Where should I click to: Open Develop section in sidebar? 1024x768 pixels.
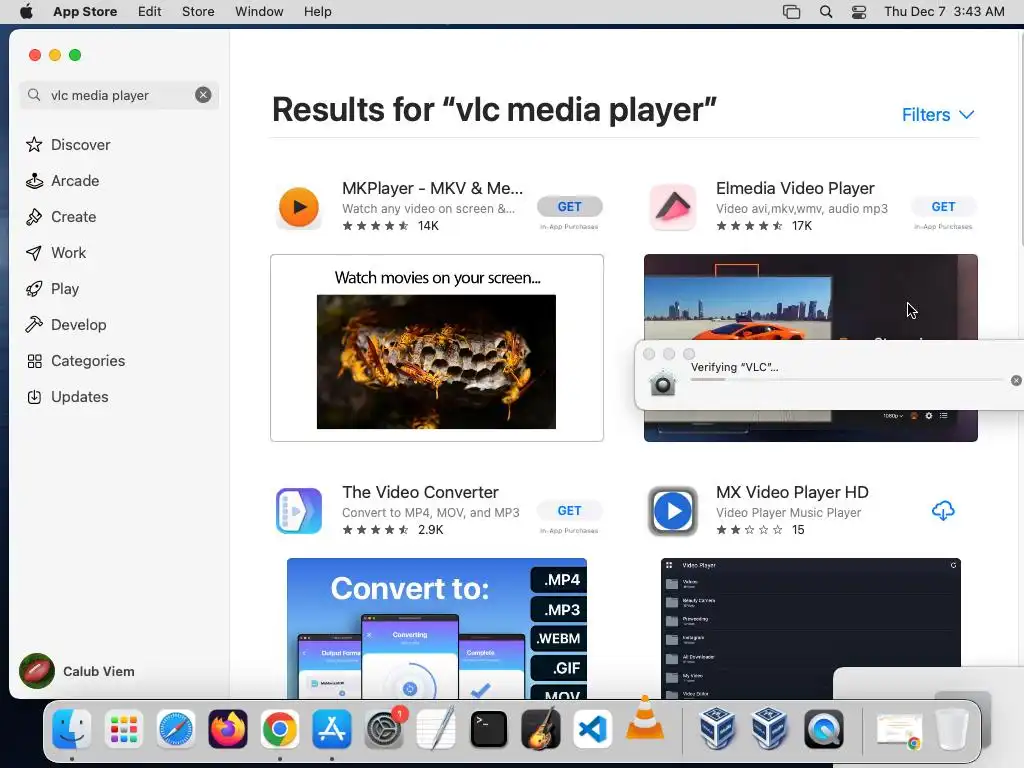pos(66,324)
